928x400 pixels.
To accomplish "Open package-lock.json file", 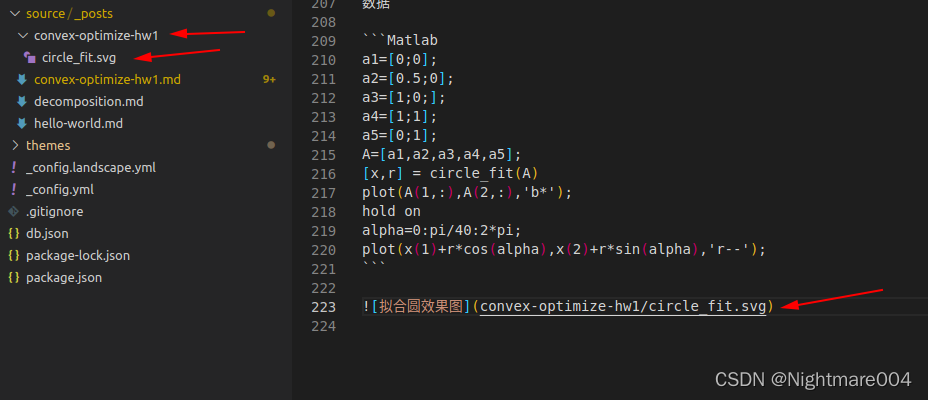I will (78, 256).
